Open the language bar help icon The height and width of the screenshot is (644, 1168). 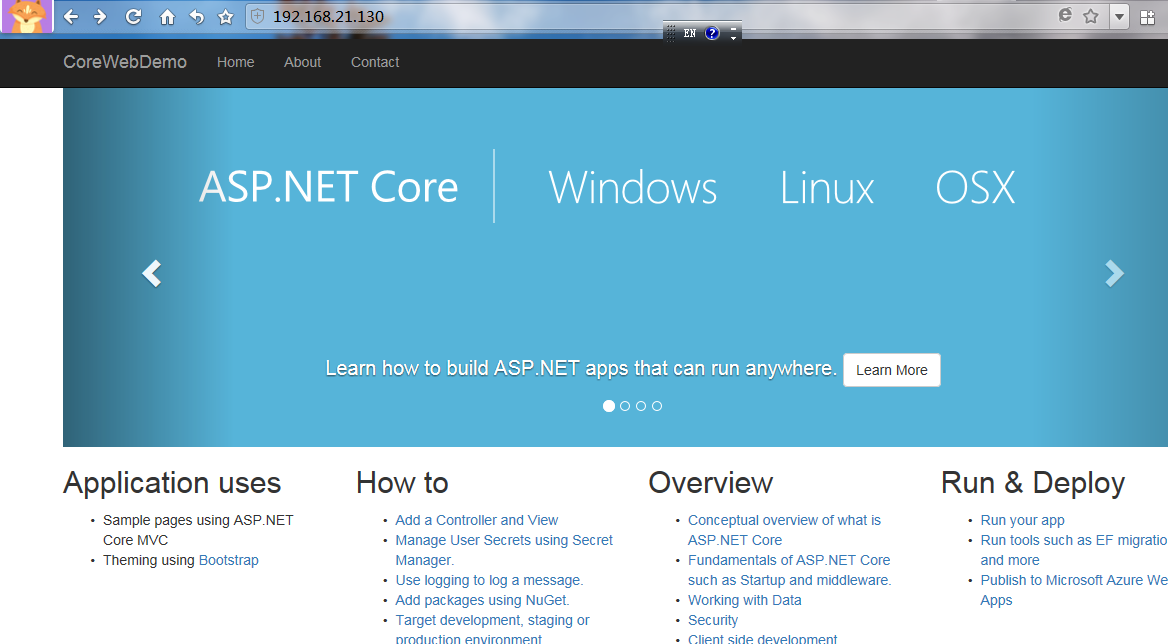pos(712,33)
